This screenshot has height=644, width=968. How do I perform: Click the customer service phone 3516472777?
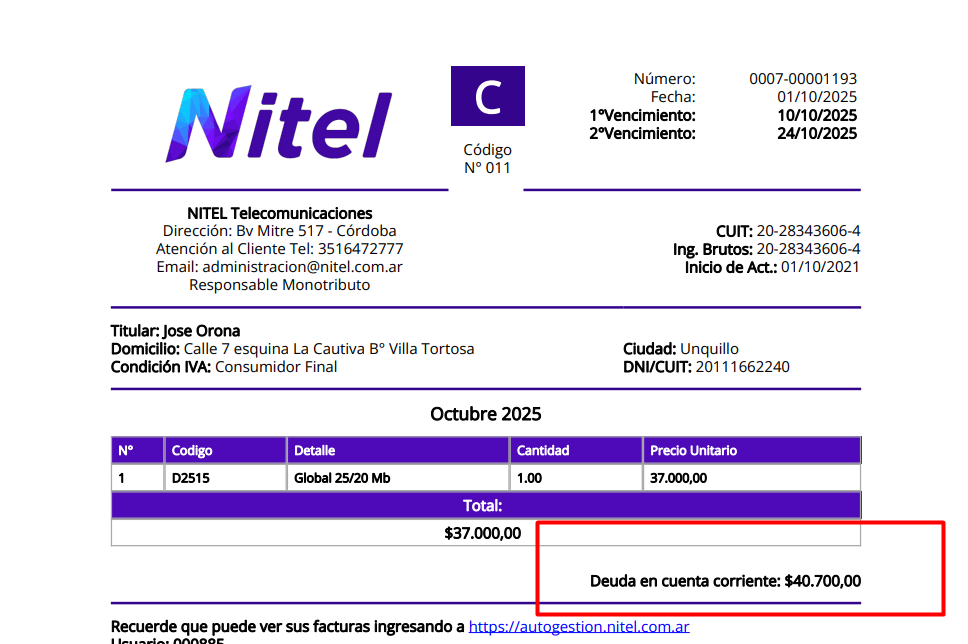(360, 249)
